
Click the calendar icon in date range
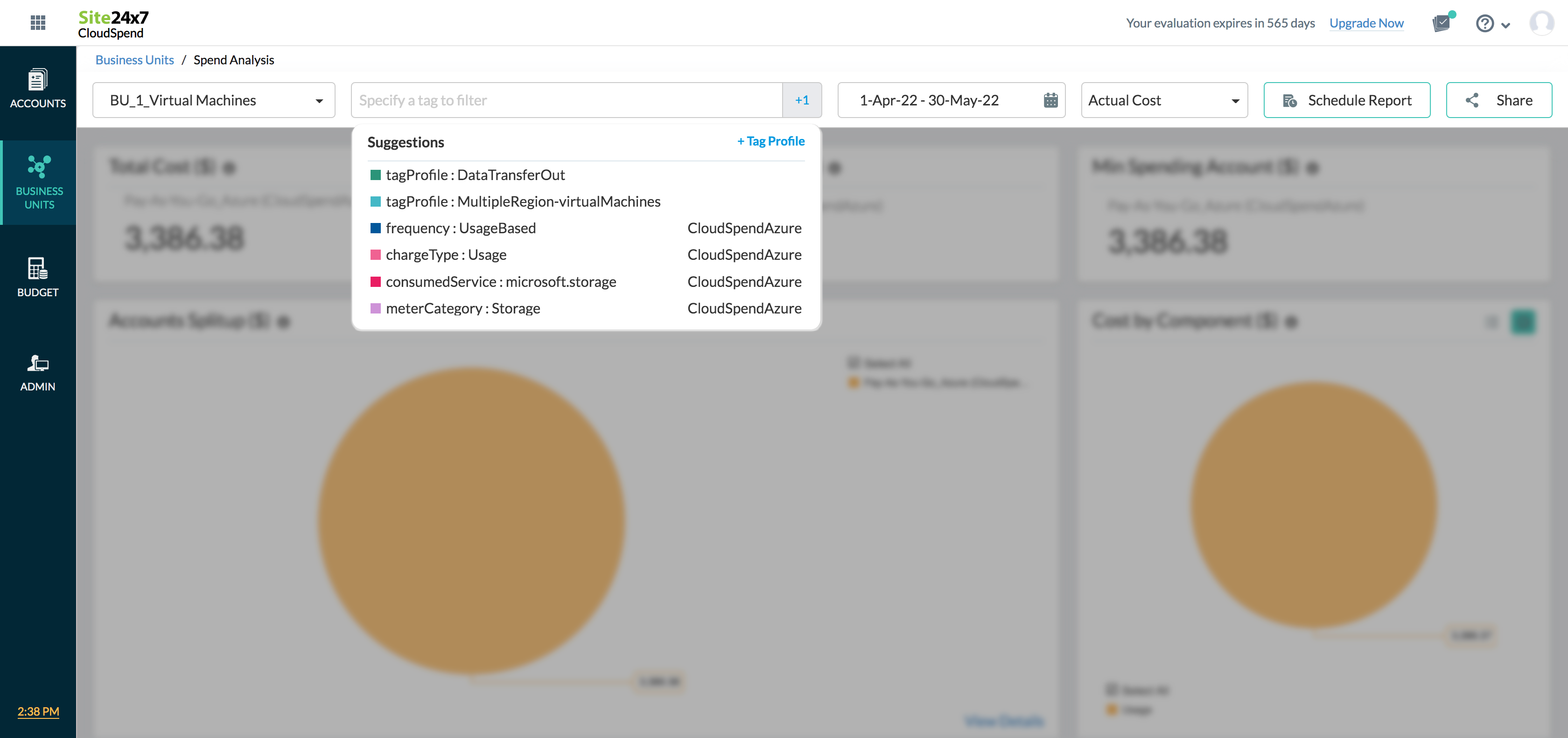coord(1050,100)
